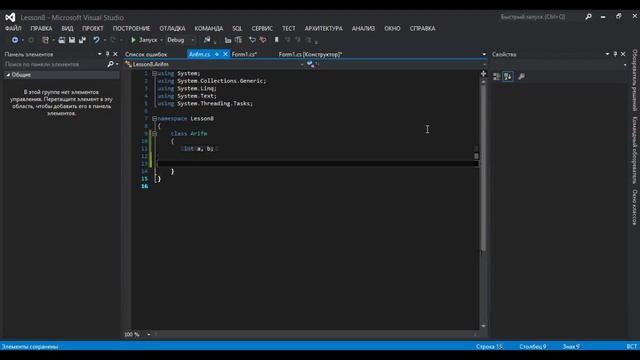Open the Окно классов side tab
The width and height of the screenshot is (640, 360).
coord(635,207)
